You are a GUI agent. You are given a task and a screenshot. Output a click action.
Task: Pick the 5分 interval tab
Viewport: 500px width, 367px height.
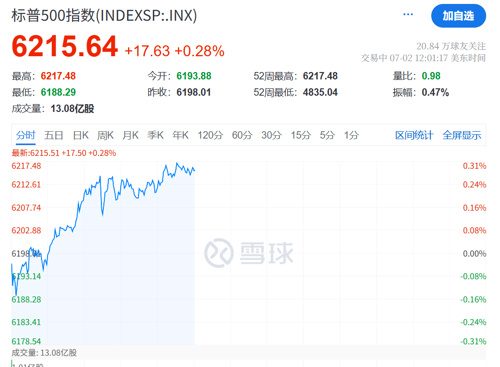327,135
